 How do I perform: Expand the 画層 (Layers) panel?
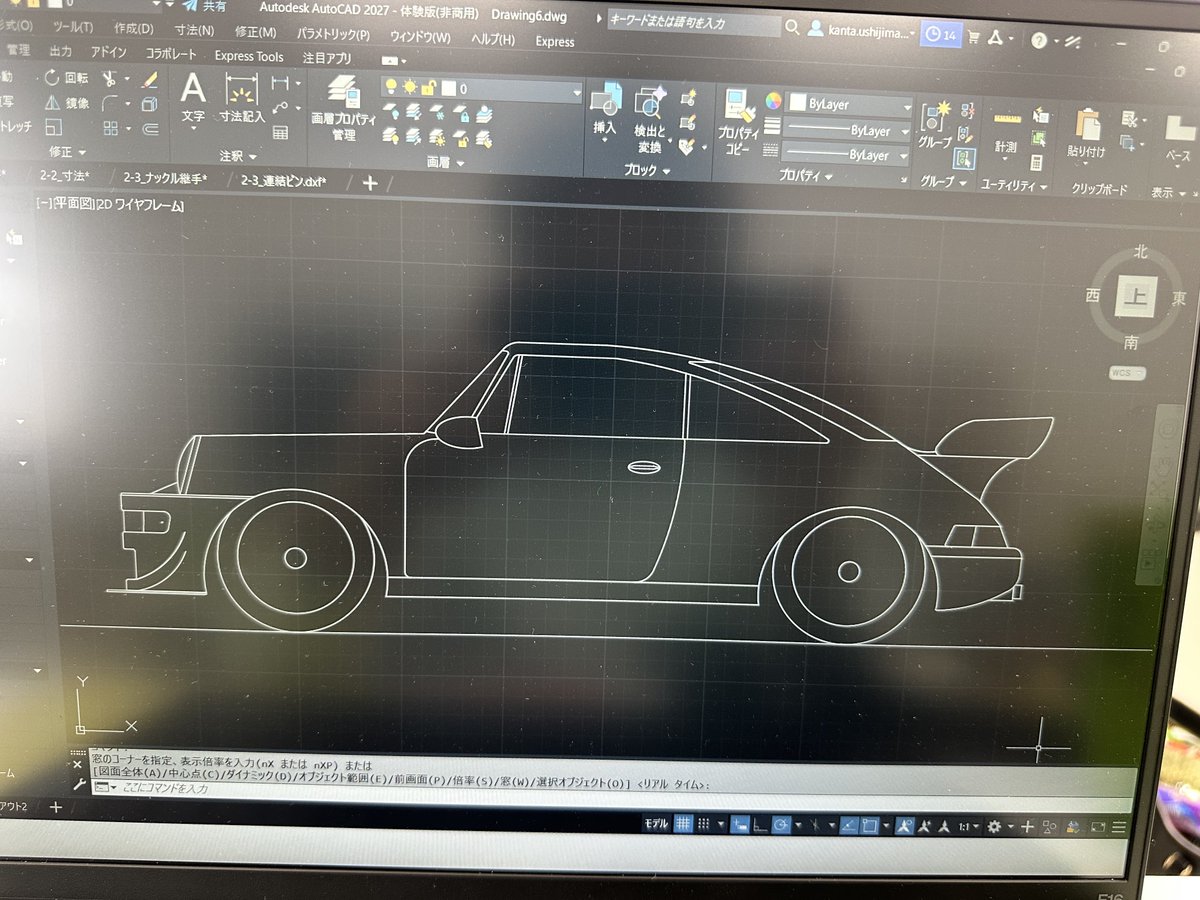tap(445, 163)
